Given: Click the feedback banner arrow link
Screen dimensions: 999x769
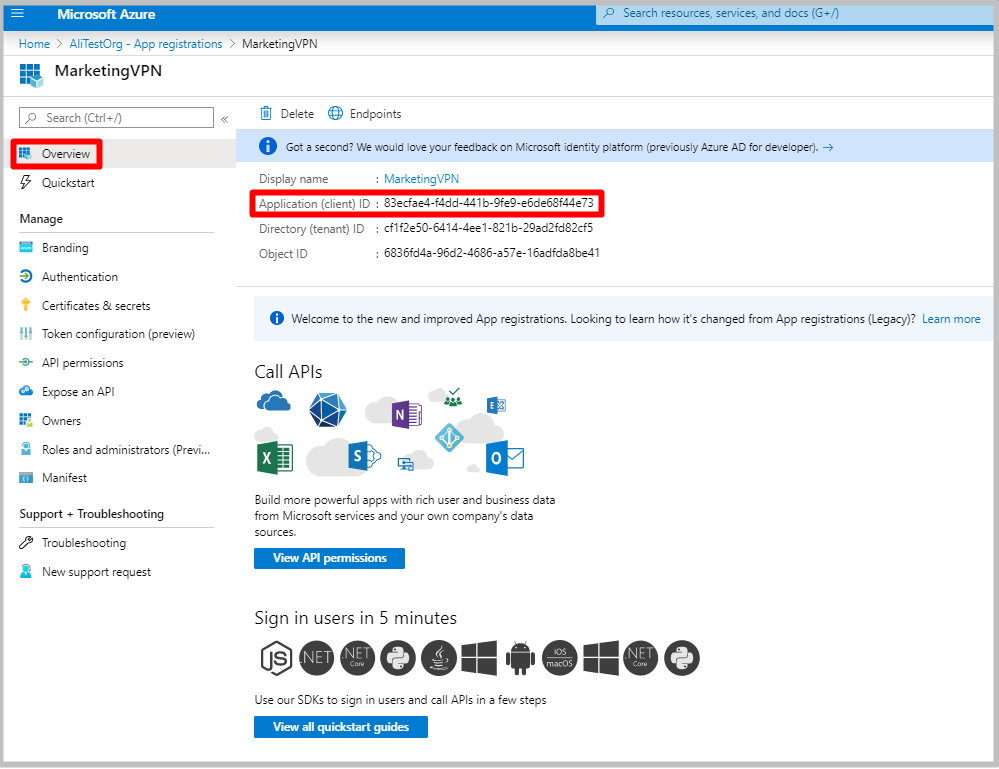Looking at the screenshot, I should (x=828, y=148).
